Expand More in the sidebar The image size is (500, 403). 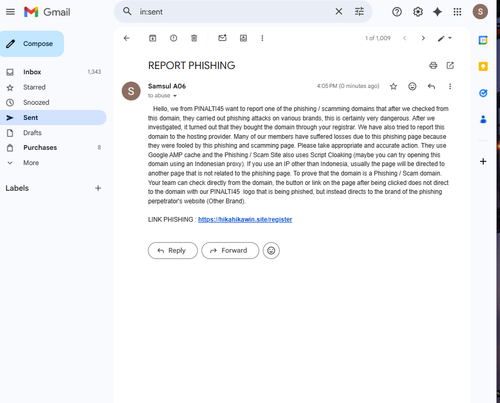(53, 163)
